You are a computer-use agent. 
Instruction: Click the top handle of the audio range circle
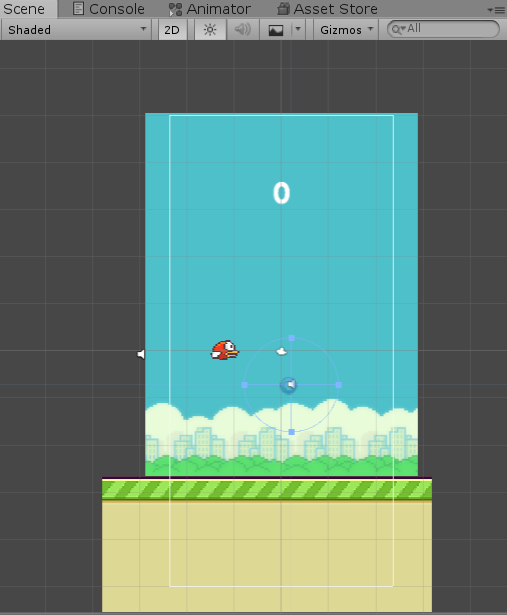[291, 338]
